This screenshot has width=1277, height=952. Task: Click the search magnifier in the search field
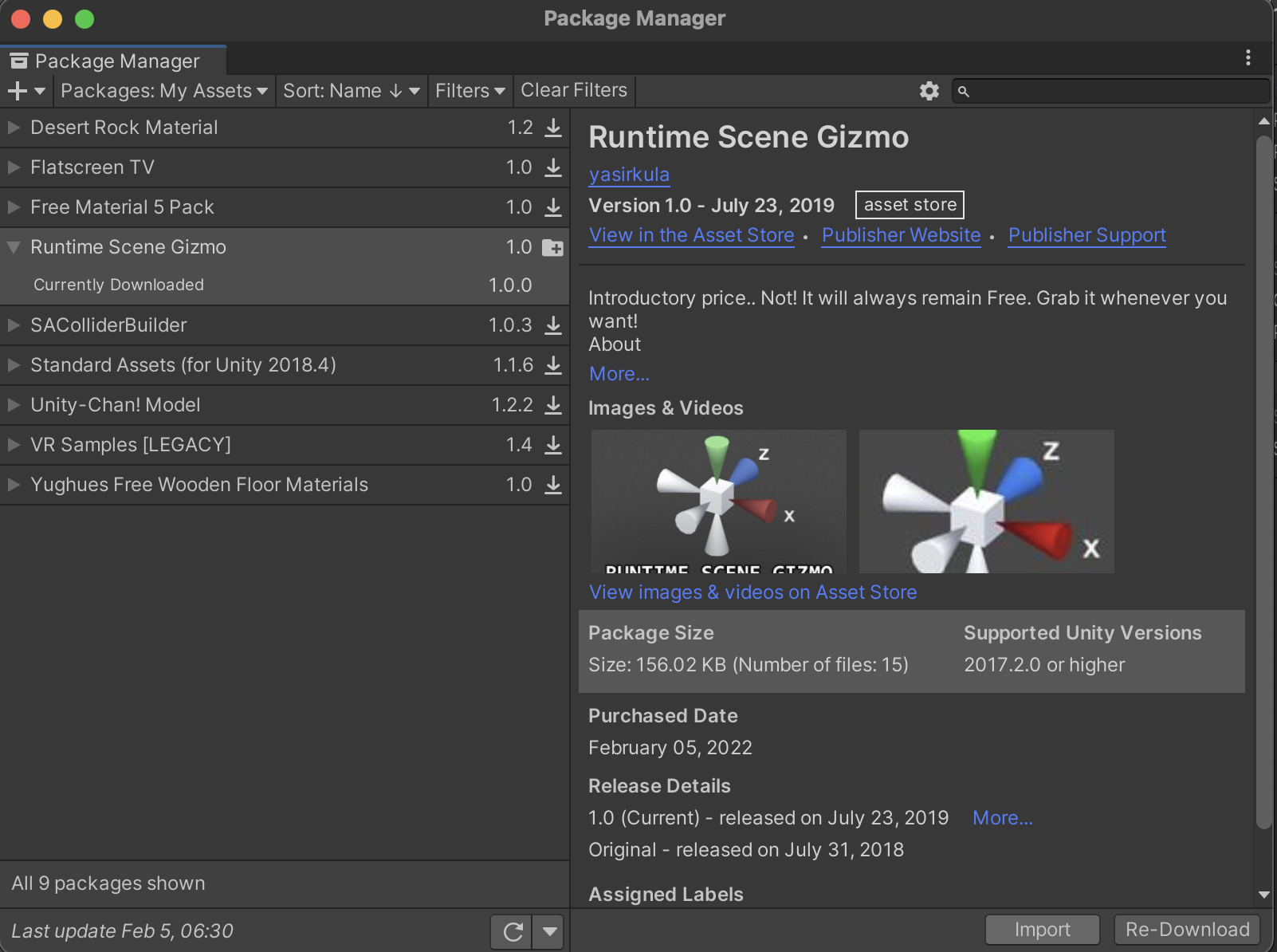point(965,91)
